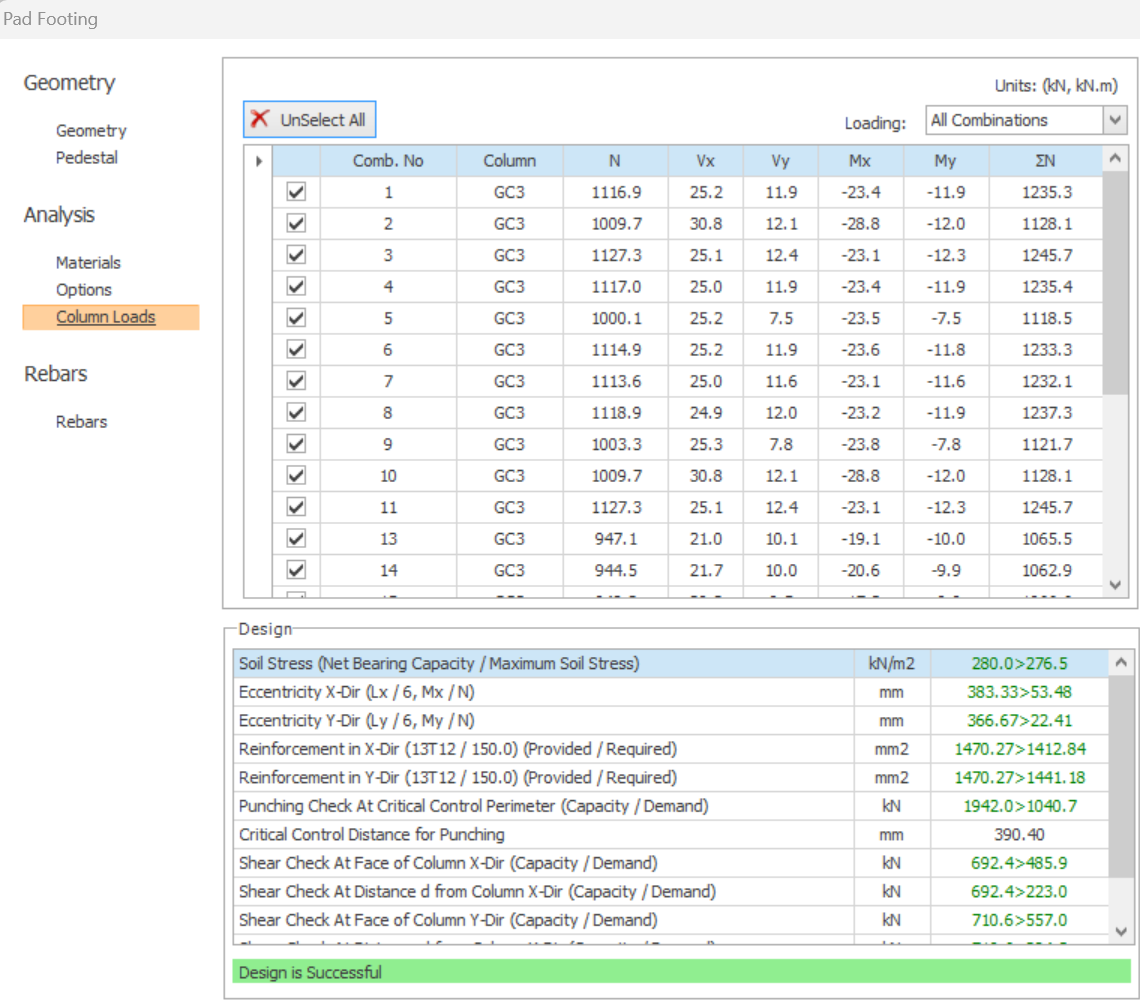Click down arrow of Design results scrollbar
This screenshot has height=1002, width=1140.
point(1120,931)
